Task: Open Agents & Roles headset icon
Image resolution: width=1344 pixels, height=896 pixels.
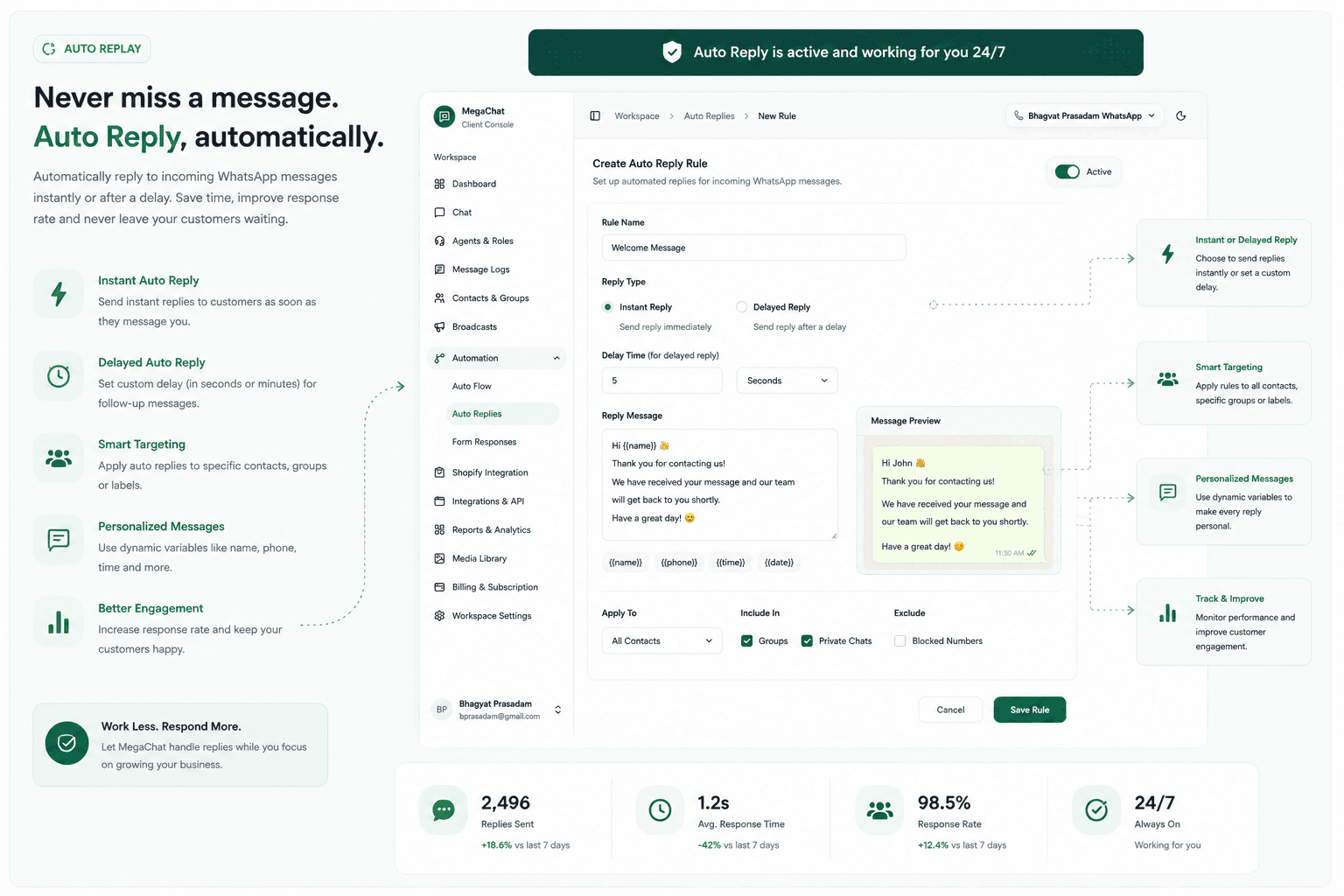Action: [x=439, y=241]
